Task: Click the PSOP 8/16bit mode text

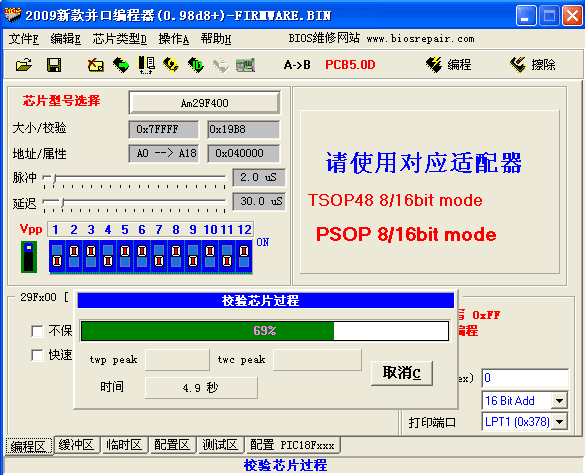Action: (x=406, y=234)
